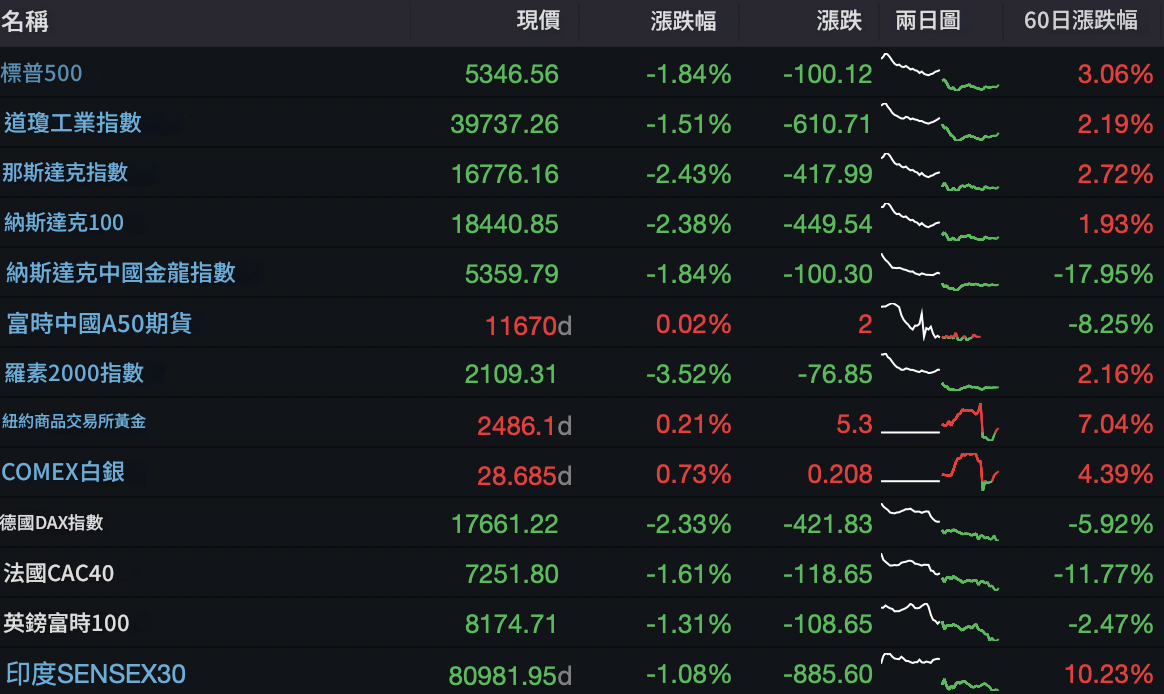Click the 標普500 price 5346.56
This screenshot has width=1164, height=694.
(511, 74)
